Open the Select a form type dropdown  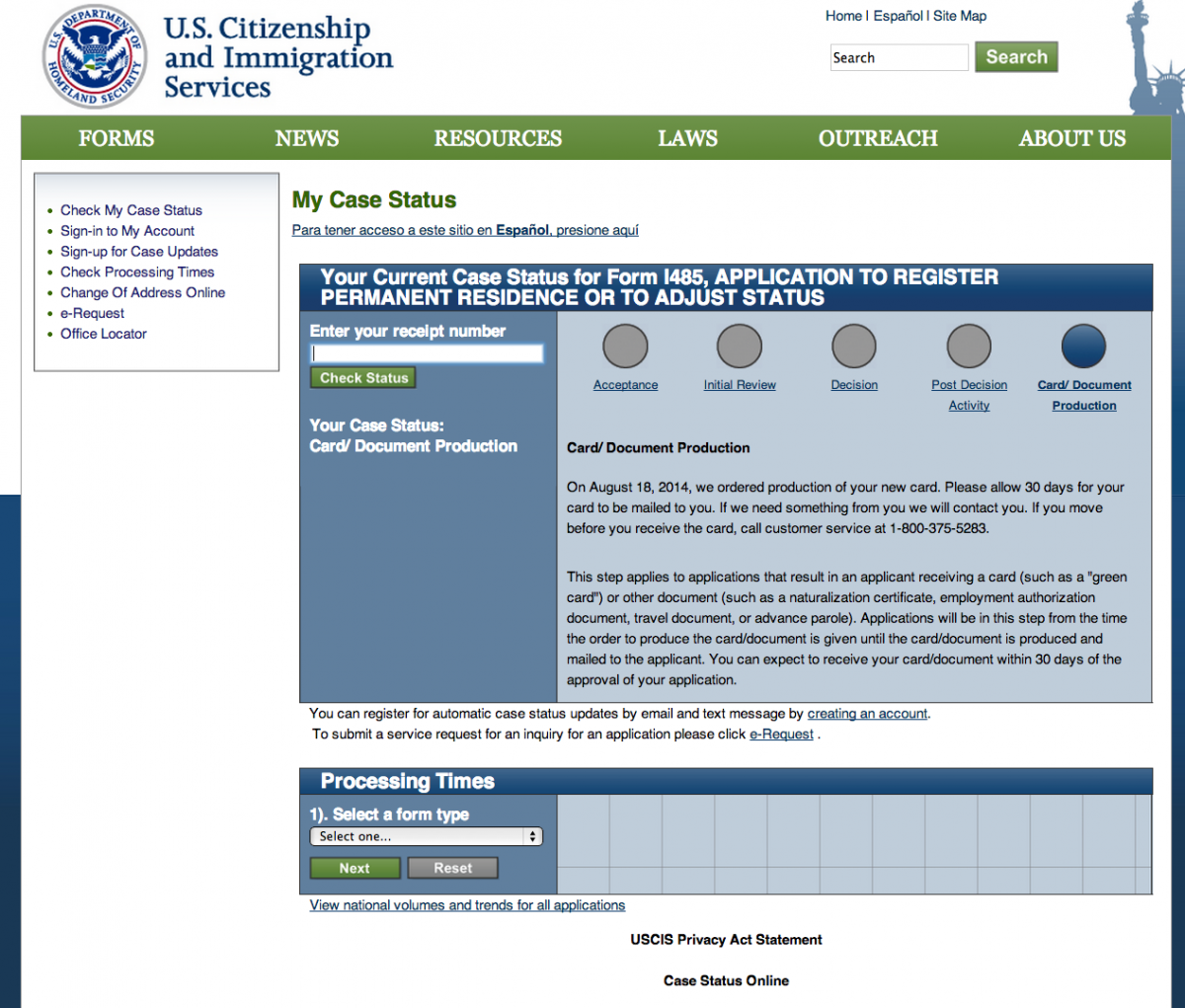[426, 836]
